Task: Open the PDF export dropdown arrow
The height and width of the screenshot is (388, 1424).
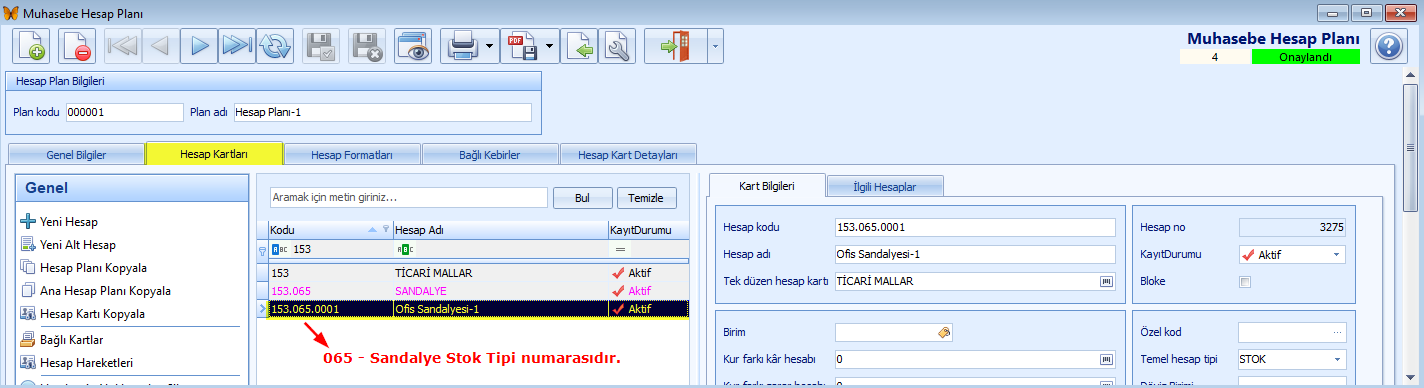Action: pyautogui.click(x=550, y=46)
